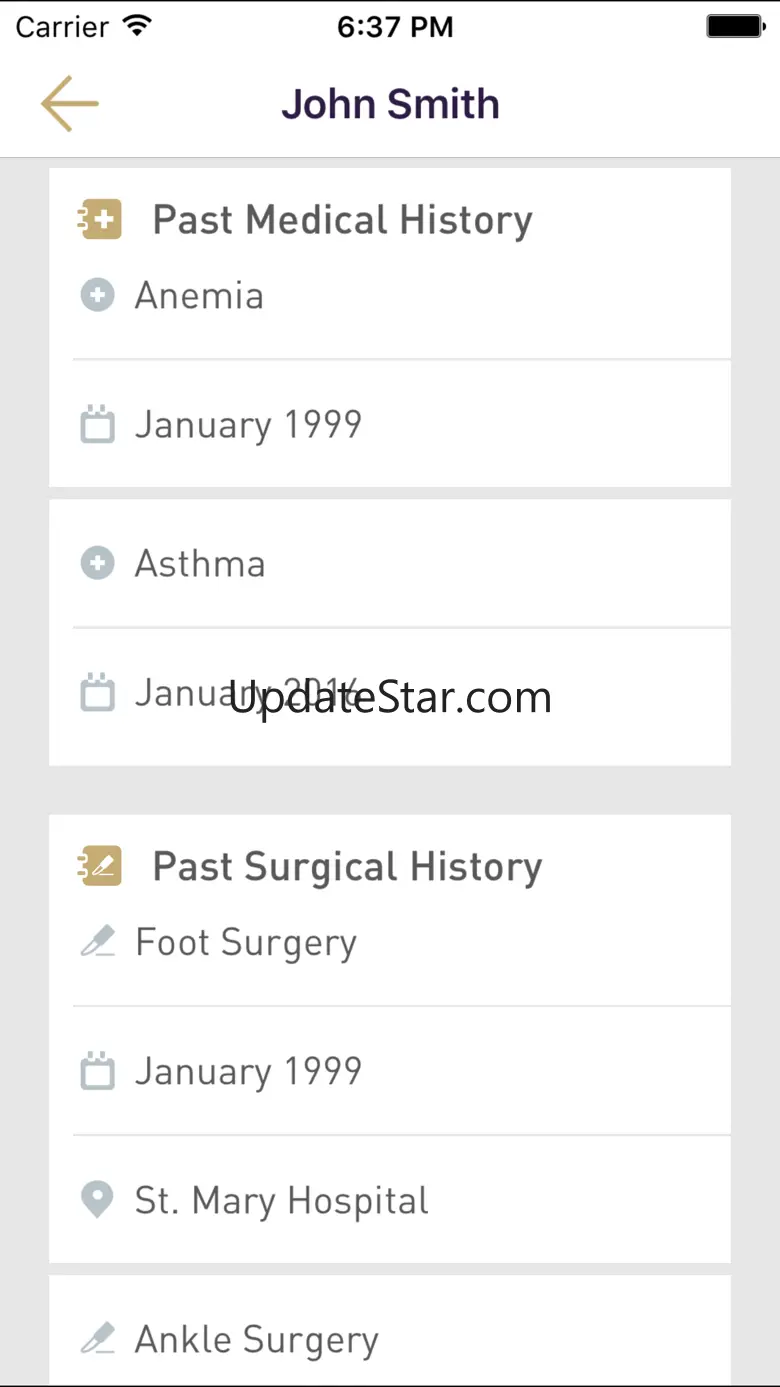Click the calendar icon for Foot Surgery date
Screen dimensions: 780x1387
(97, 1072)
